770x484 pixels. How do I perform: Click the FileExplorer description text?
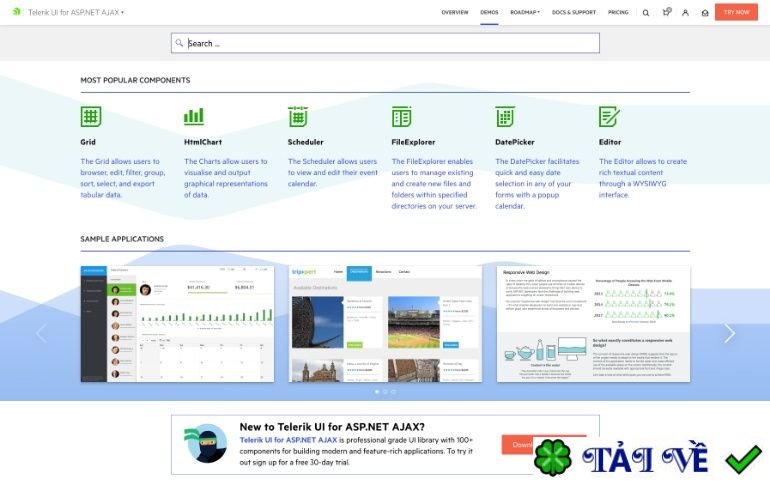point(434,184)
